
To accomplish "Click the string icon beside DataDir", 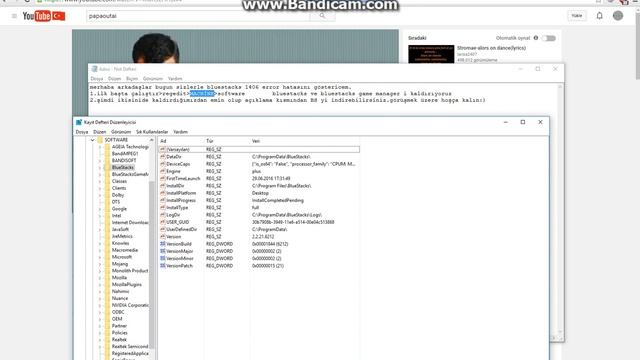I will [162, 157].
